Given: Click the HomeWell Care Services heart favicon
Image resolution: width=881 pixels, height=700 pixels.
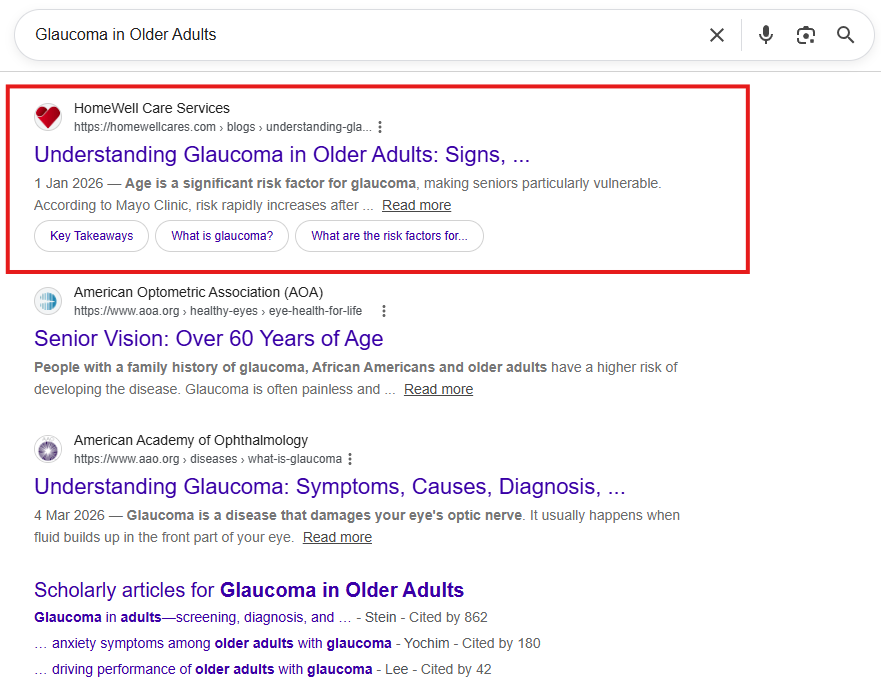Looking at the screenshot, I should [48, 117].
